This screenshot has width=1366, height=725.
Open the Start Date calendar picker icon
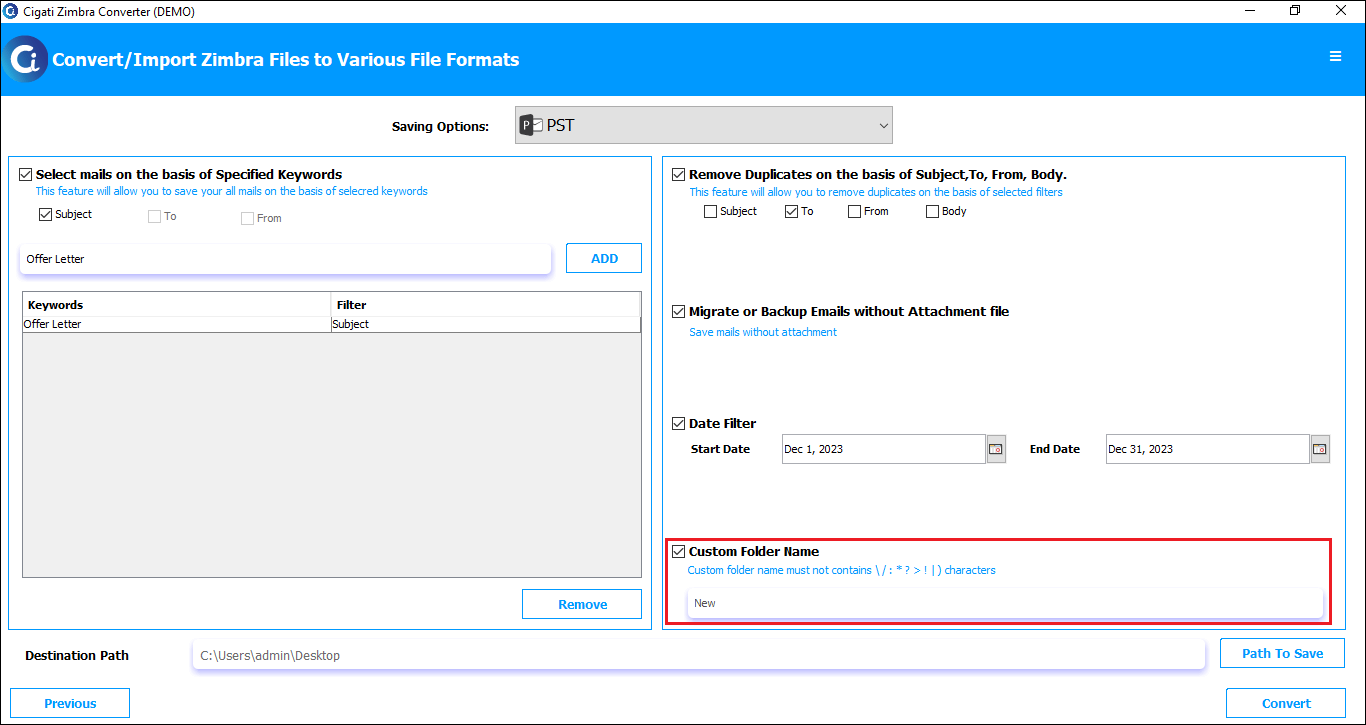[996, 449]
